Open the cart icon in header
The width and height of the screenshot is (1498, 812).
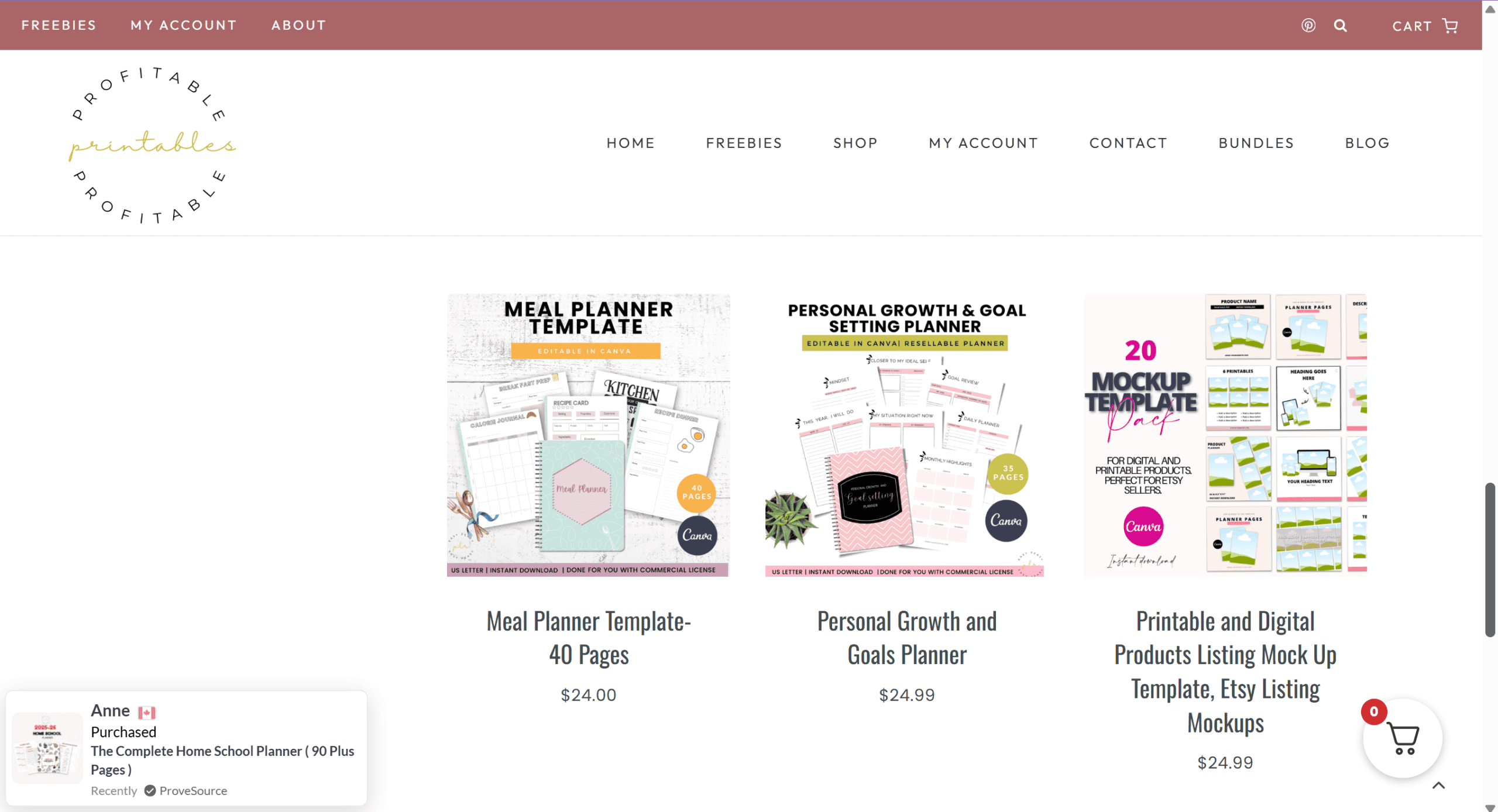[x=1450, y=26]
